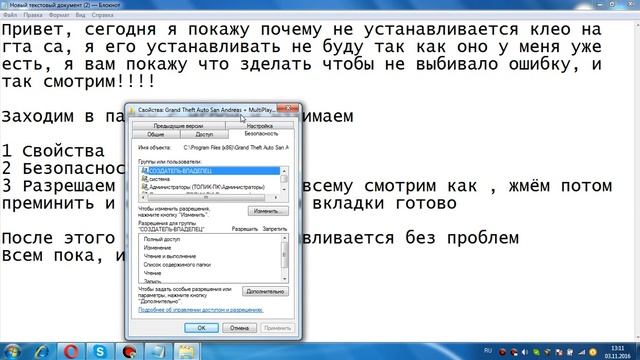Click the network signal tray icon

pyautogui.click(x=582, y=352)
